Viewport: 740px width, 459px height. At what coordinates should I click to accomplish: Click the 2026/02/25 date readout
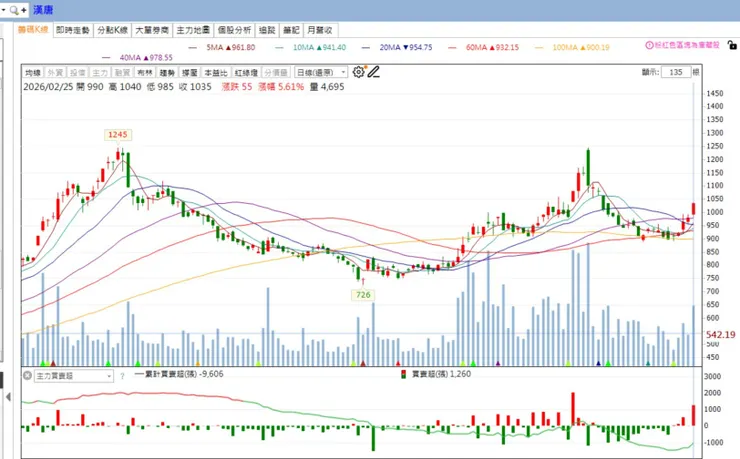47,87
